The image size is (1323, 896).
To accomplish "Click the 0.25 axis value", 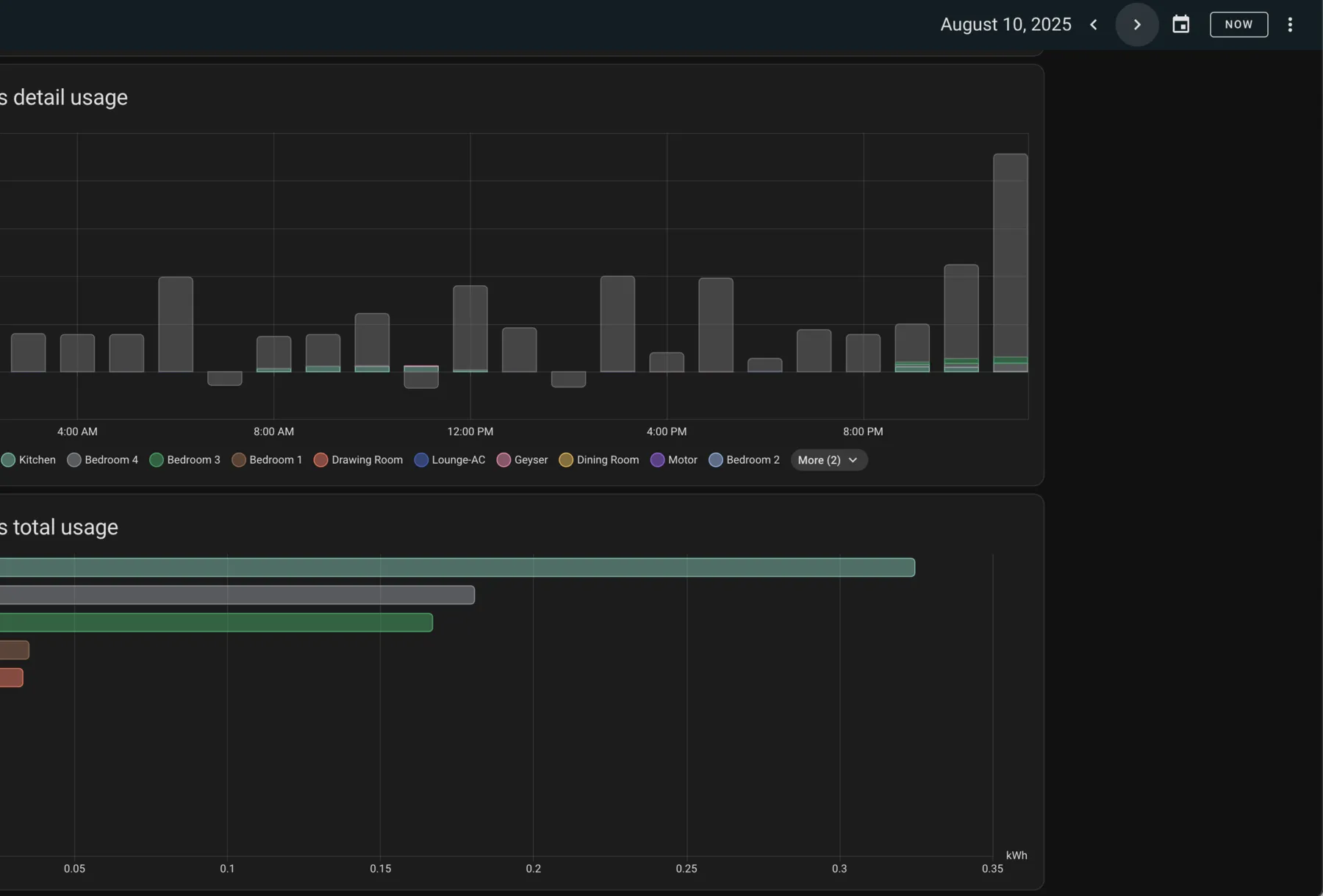I will tap(686, 869).
